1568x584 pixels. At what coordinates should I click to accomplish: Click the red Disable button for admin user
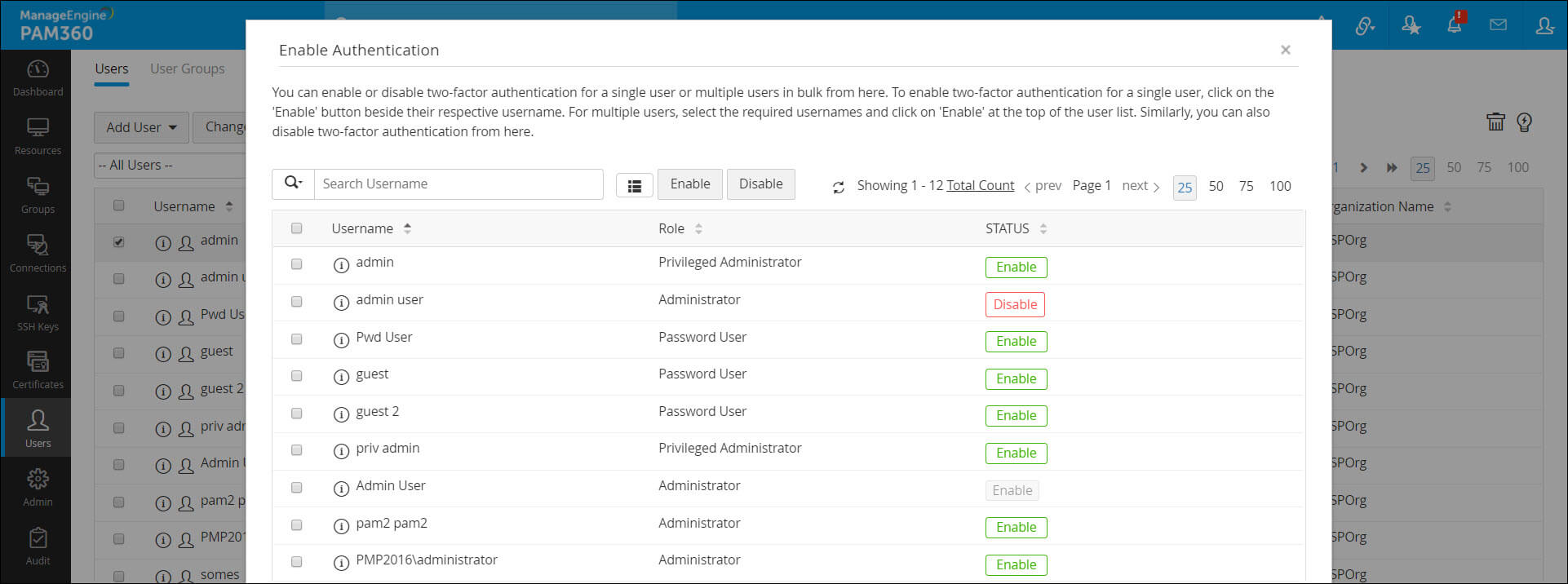click(1015, 304)
